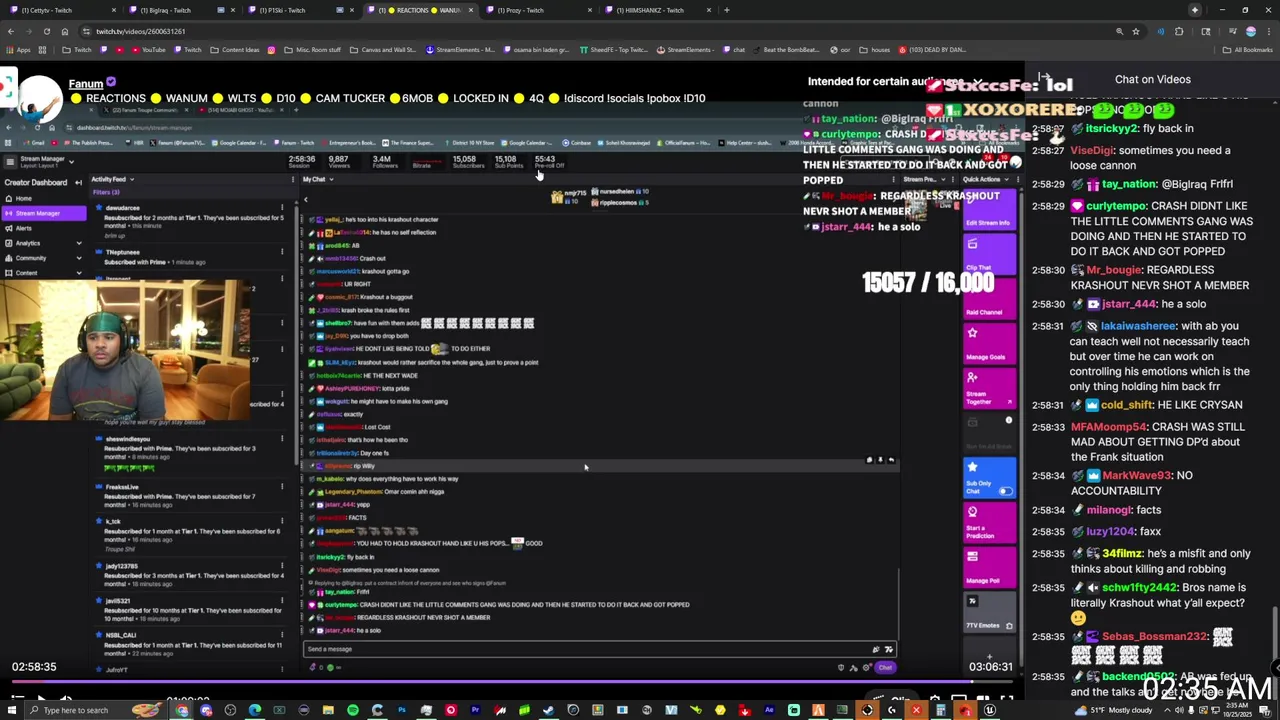
Task: Open the Chrome extensions puzzle icon
Action: (1179, 31)
